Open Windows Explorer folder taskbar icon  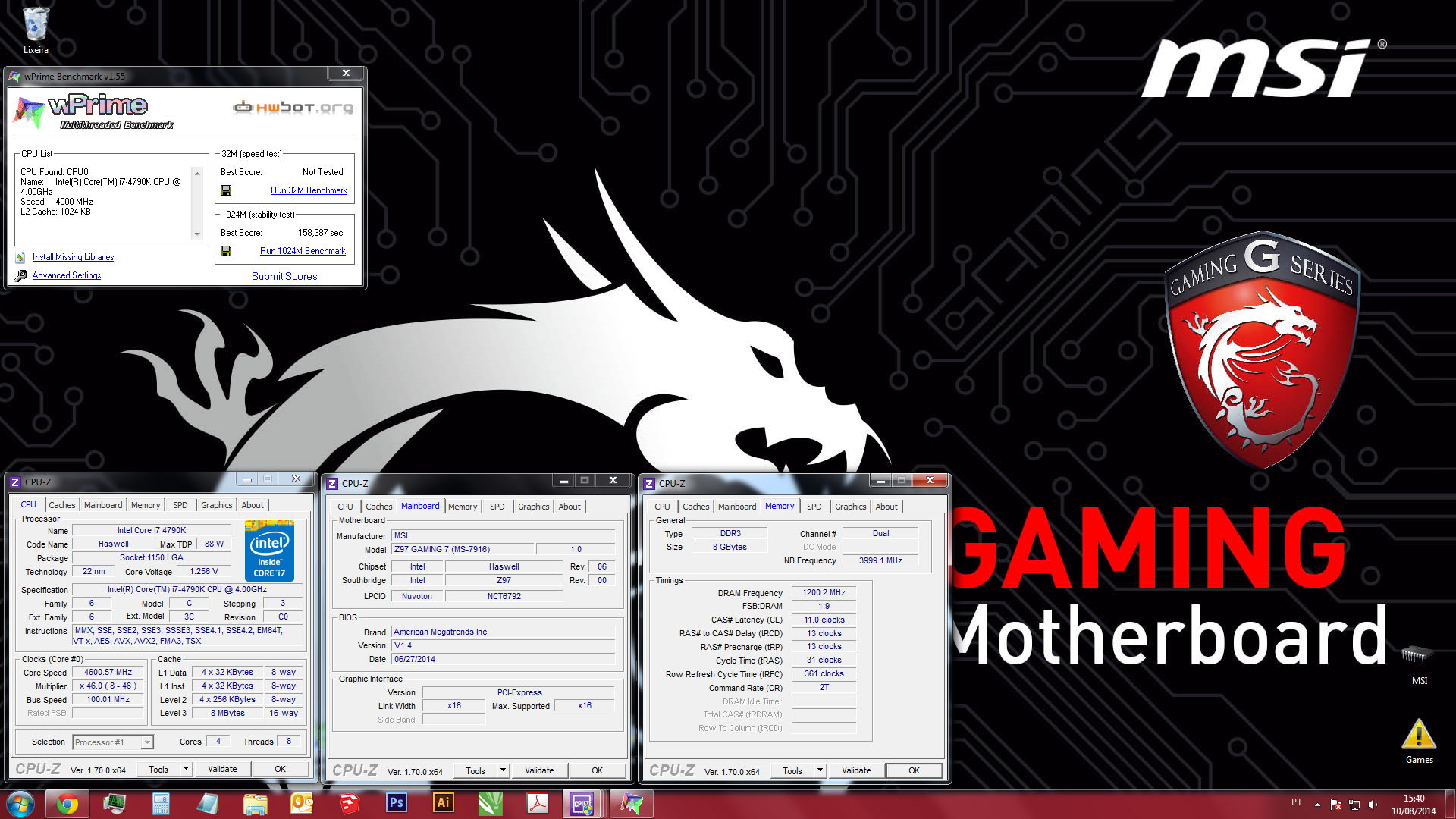tap(256, 804)
